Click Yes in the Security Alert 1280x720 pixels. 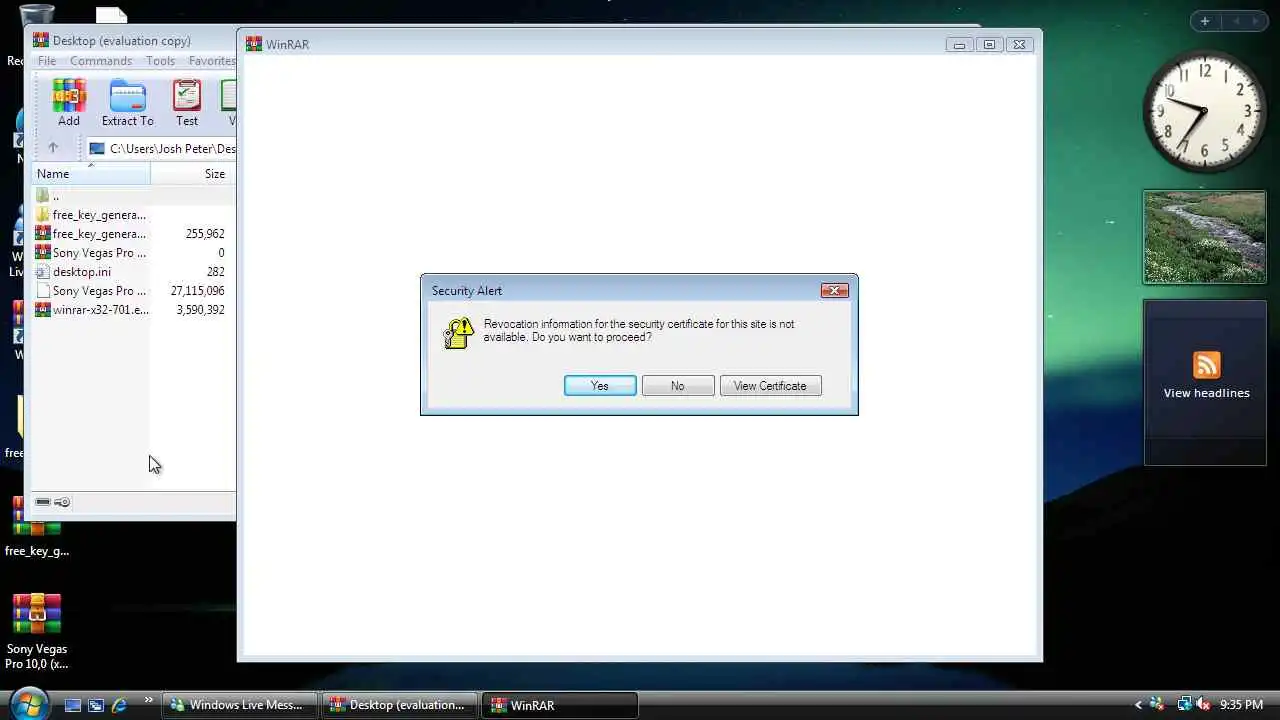click(x=600, y=386)
